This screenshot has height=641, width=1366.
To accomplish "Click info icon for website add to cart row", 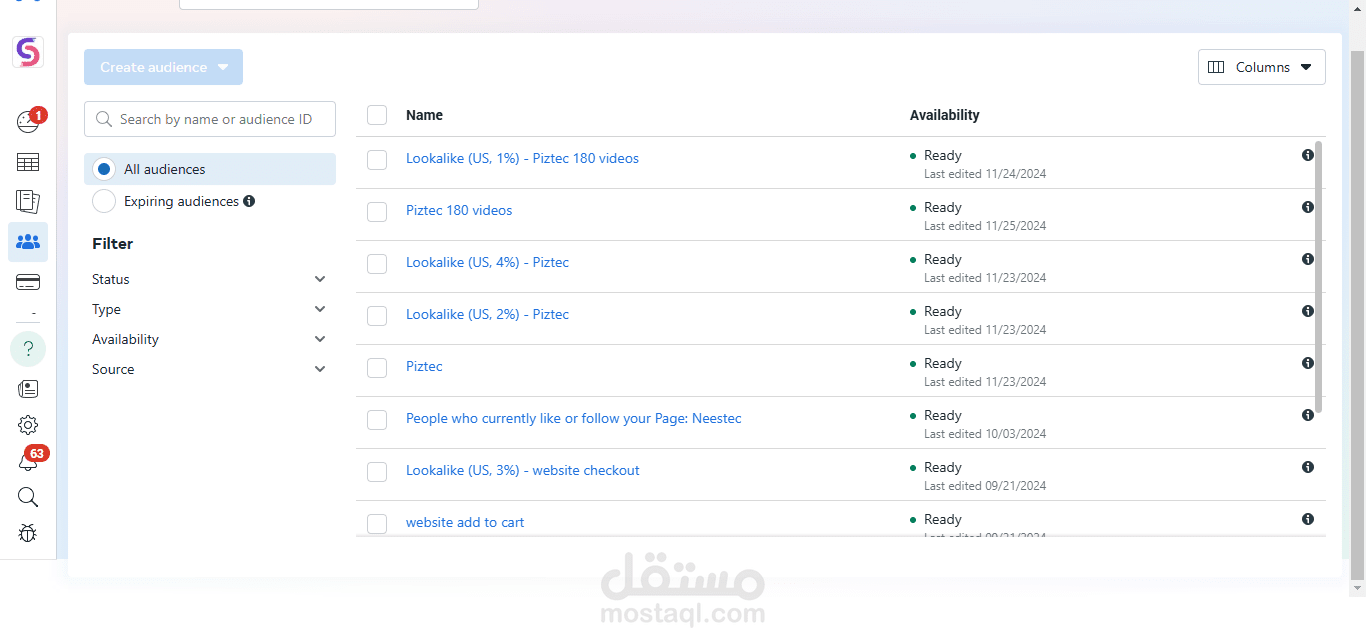I will coord(1308,519).
